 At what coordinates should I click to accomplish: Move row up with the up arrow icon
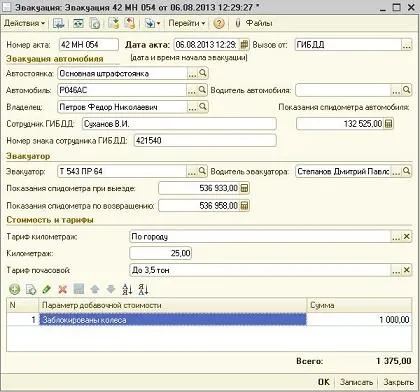[x=95, y=289]
